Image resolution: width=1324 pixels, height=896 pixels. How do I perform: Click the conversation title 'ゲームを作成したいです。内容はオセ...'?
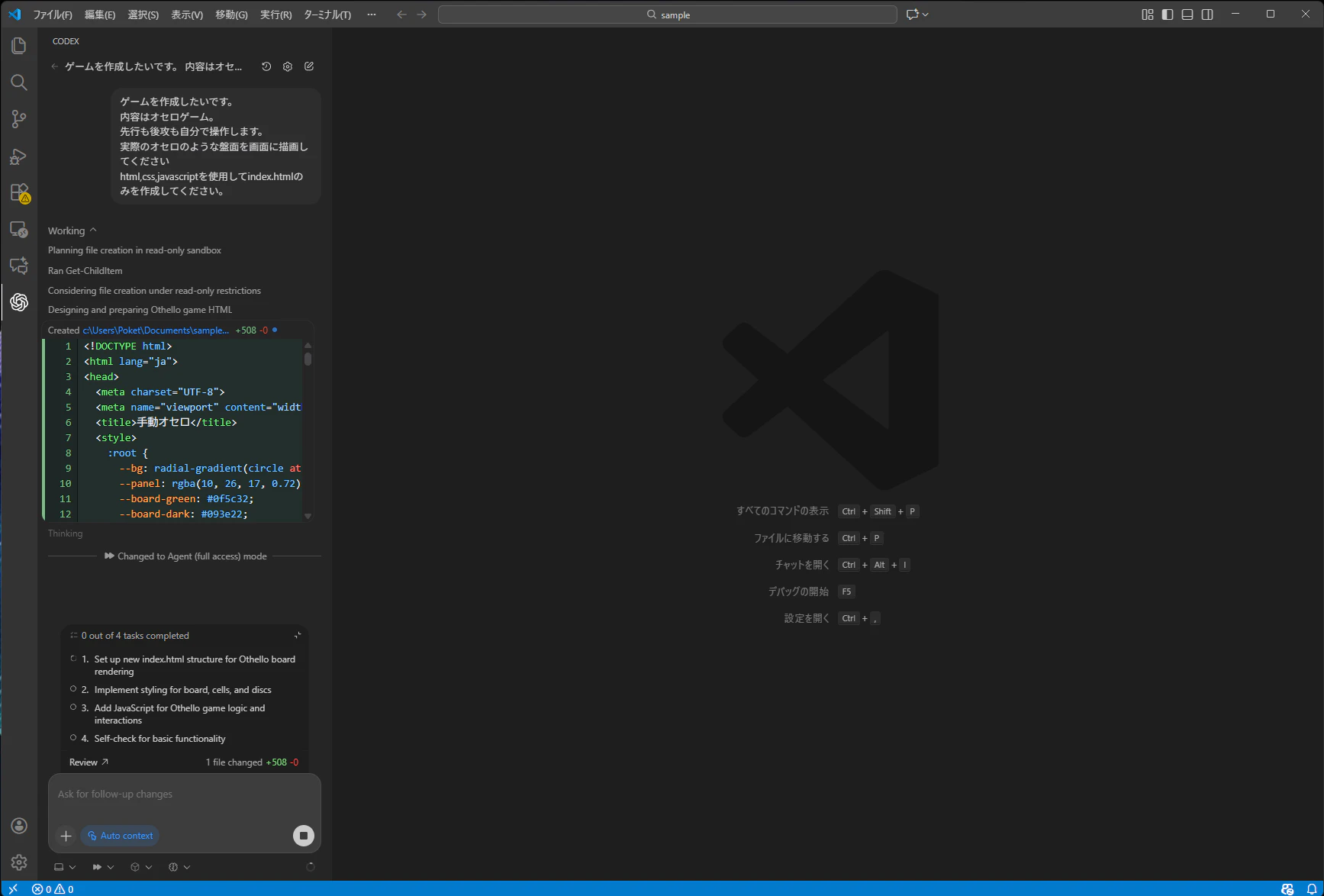point(153,66)
